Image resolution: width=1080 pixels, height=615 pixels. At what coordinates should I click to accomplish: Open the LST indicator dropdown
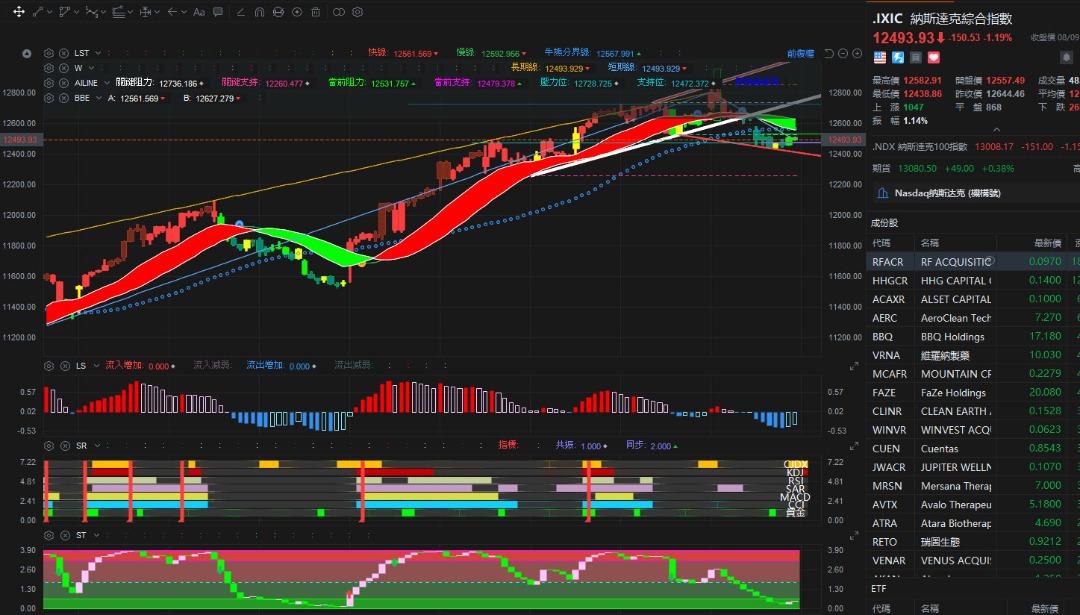(x=98, y=53)
